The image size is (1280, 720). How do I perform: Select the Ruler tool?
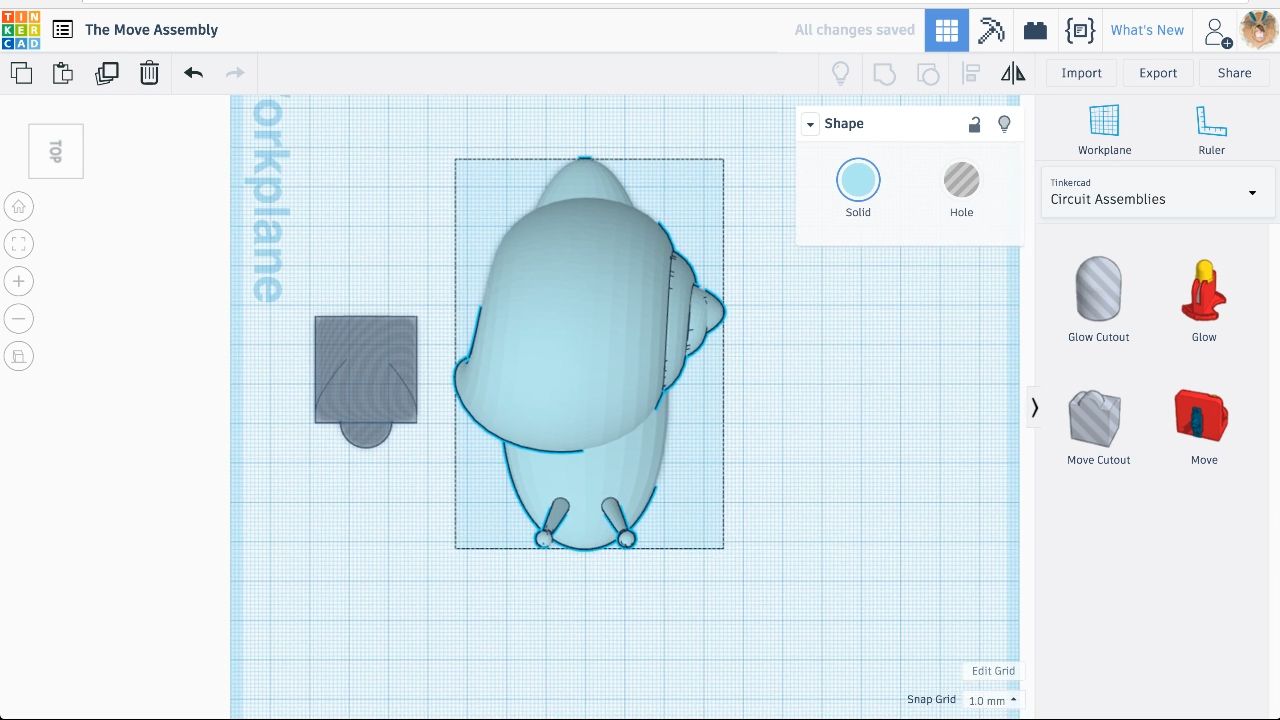pyautogui.click(x=1211, y=130)
